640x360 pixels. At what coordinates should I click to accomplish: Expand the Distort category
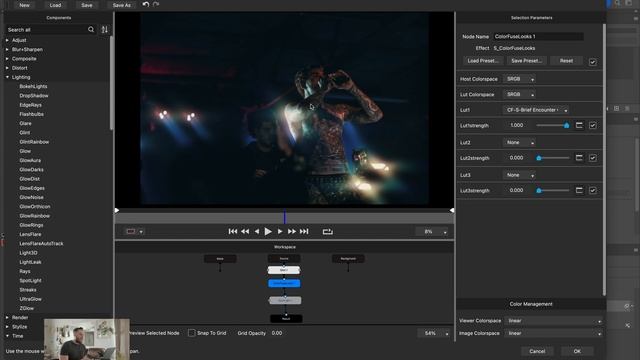coord(7,68)
